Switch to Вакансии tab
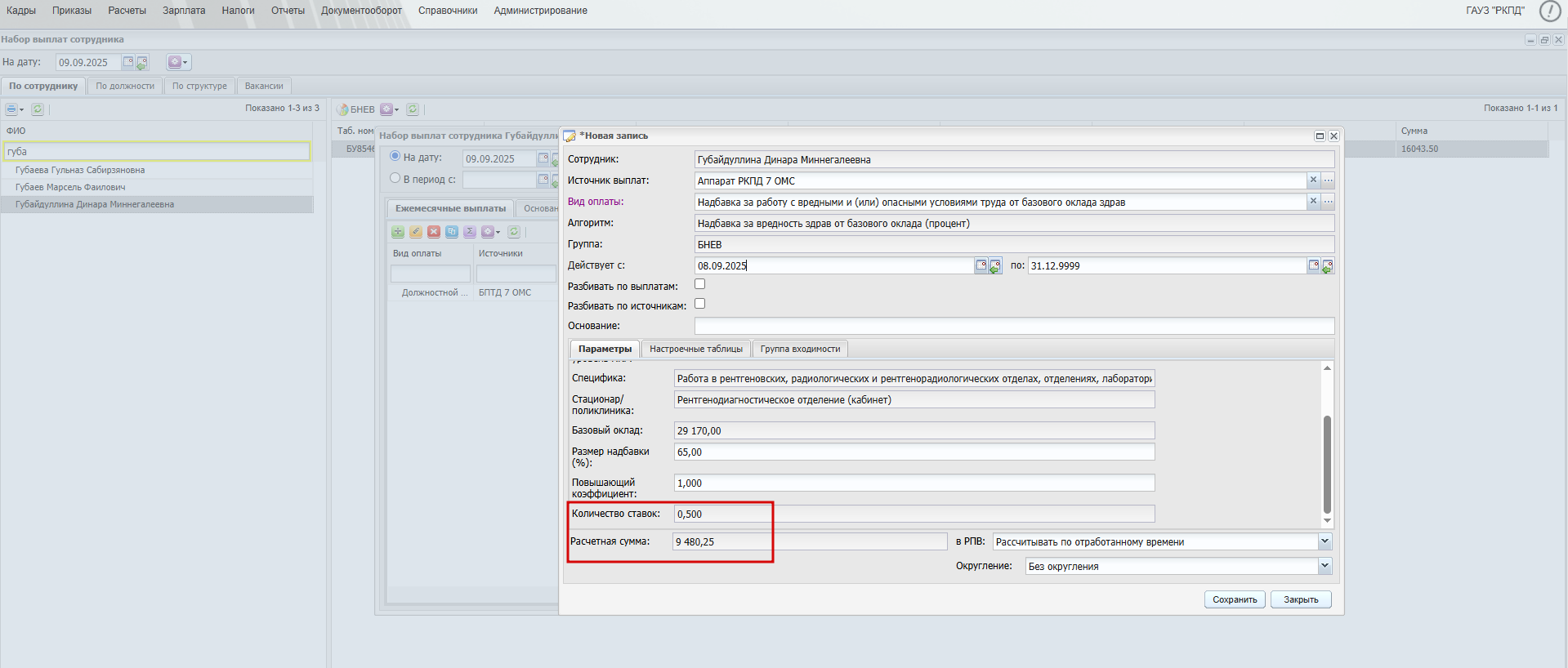 click(264, 86)
